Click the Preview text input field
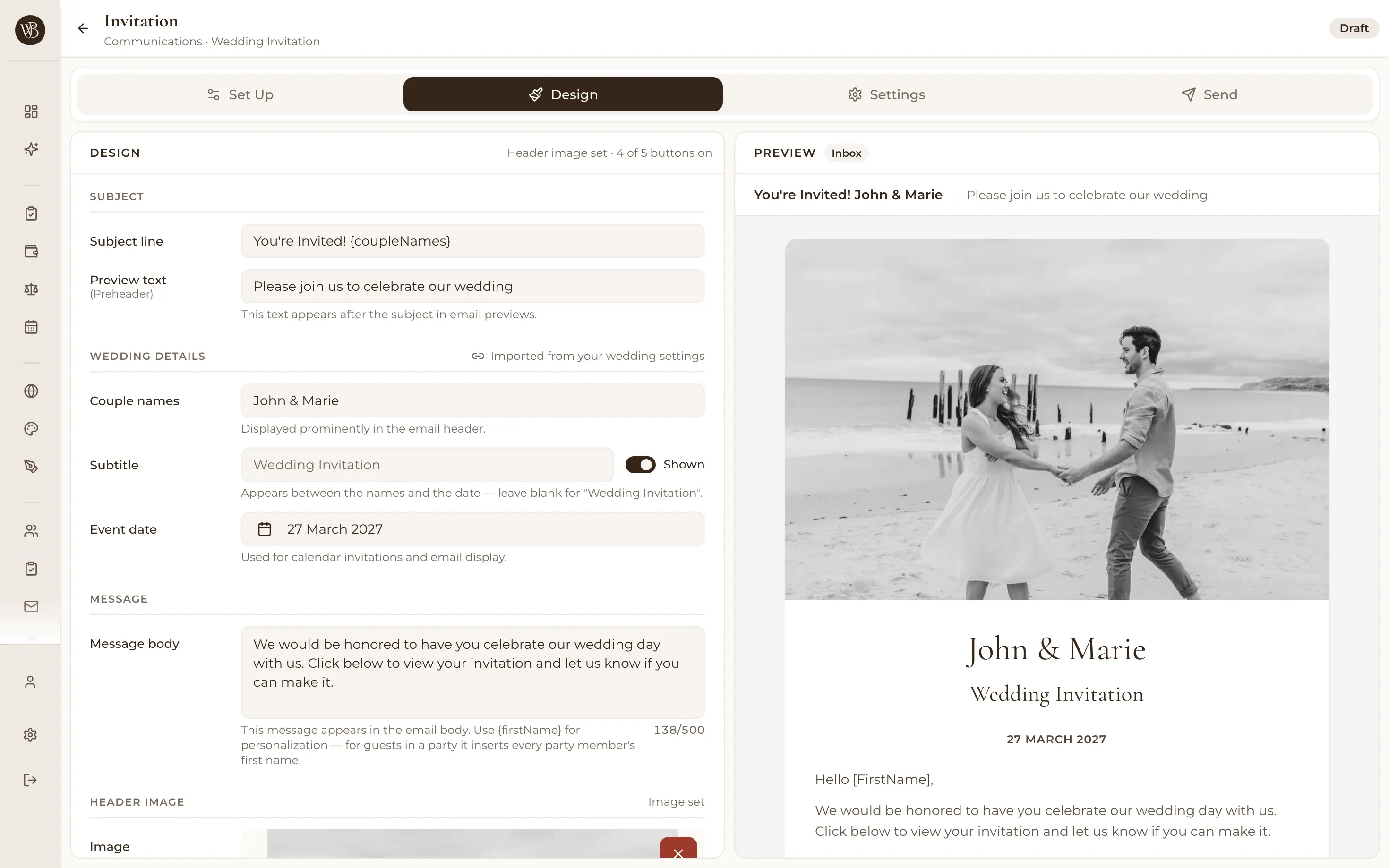This screenshot has height=868, width=1389. [472, 287]
